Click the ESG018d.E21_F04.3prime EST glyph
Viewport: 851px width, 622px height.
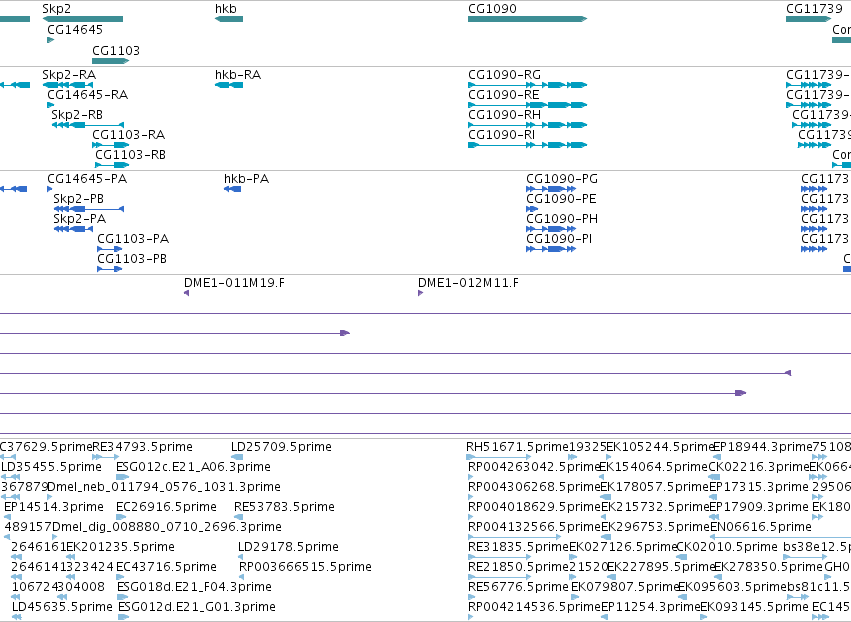(x=123, y=597)
